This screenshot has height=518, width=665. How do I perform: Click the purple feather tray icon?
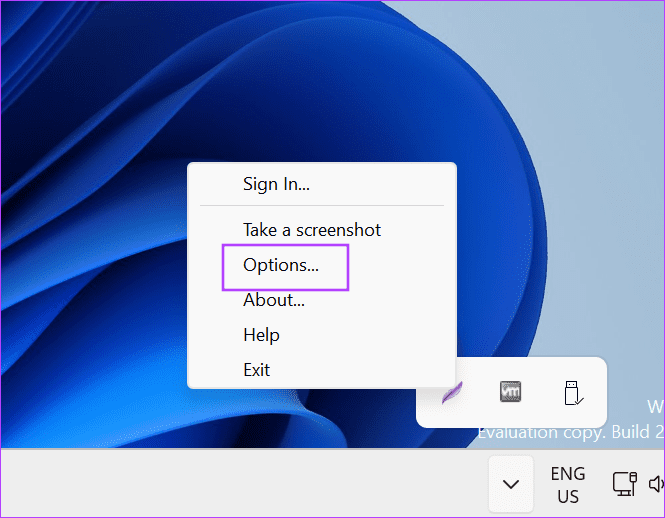(452, 393)
